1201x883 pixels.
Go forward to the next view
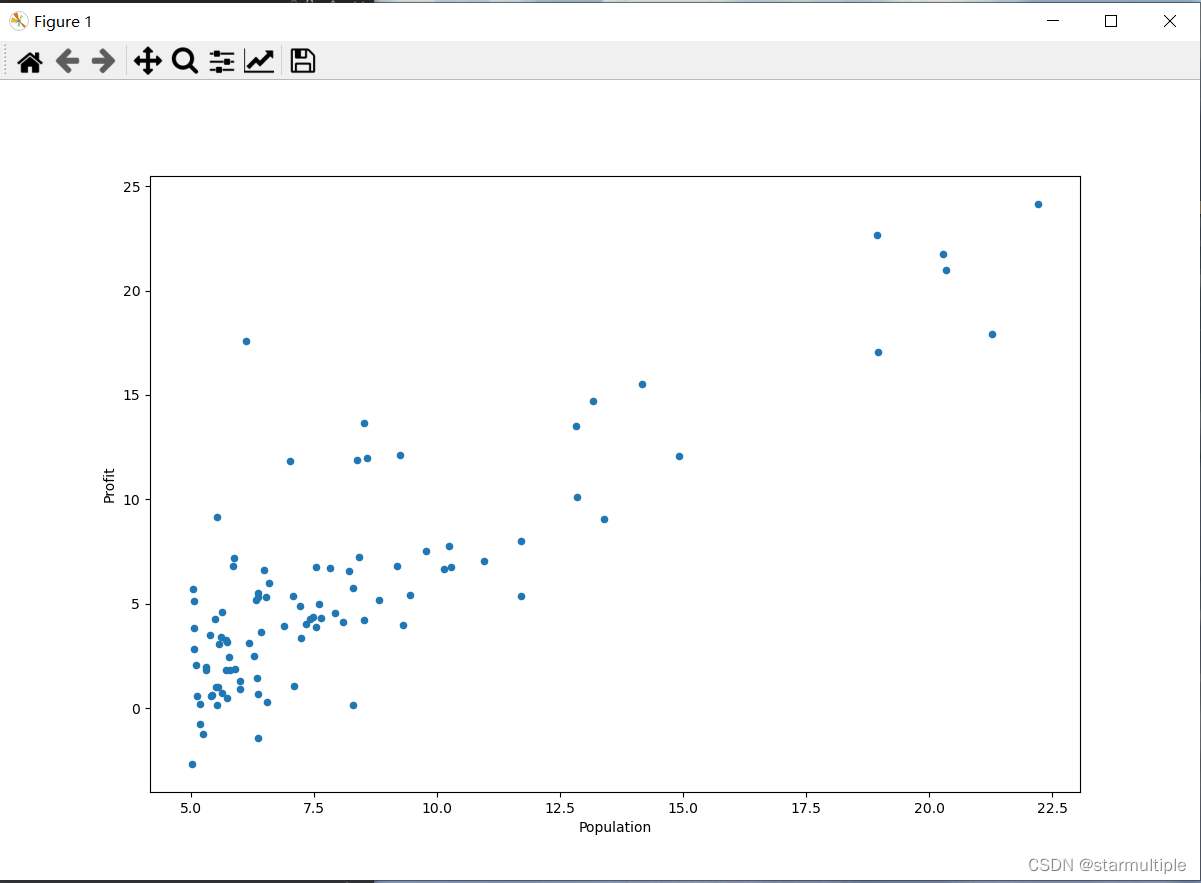tap(103, 62)
